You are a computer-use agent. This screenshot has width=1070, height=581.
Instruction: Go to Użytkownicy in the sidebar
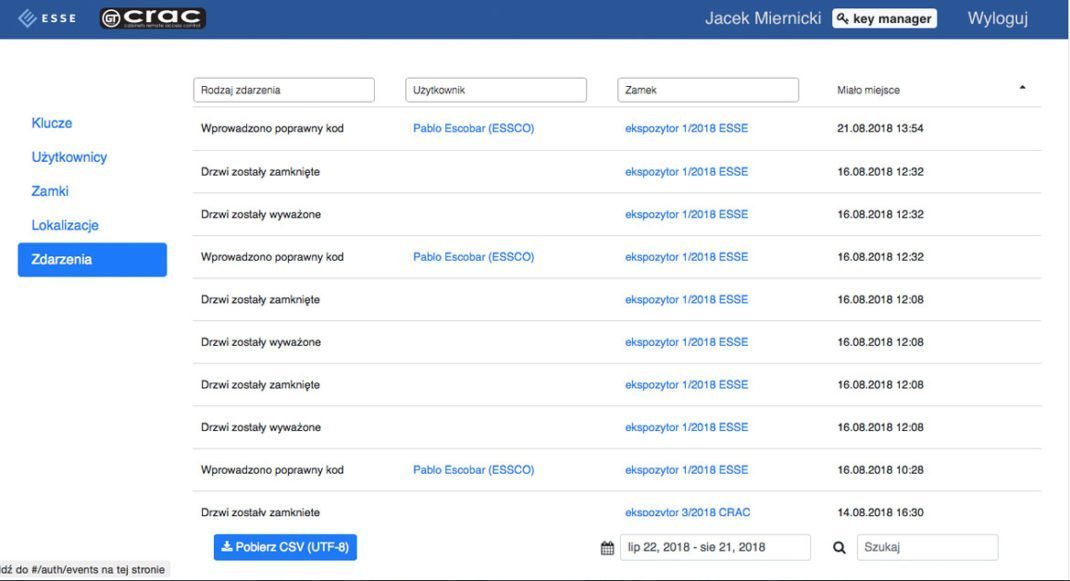[x=69, y=157]
